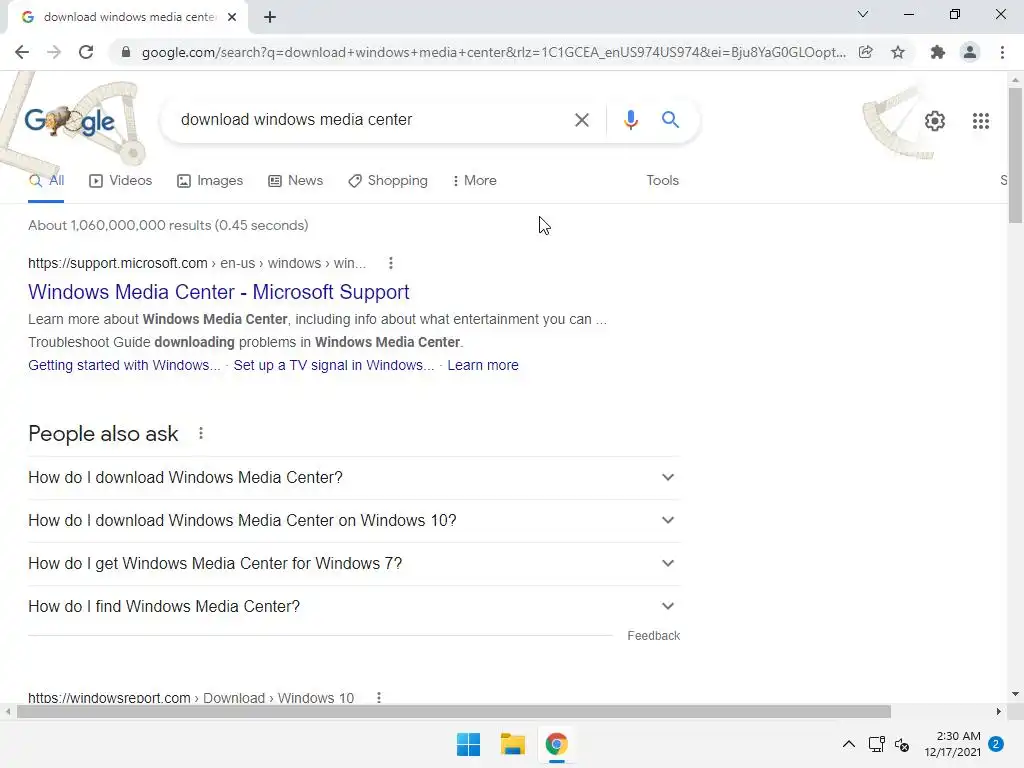Viewport: 1024px width, 768px height.
Task: Share this page from the address bar
Action: point(866,52)
